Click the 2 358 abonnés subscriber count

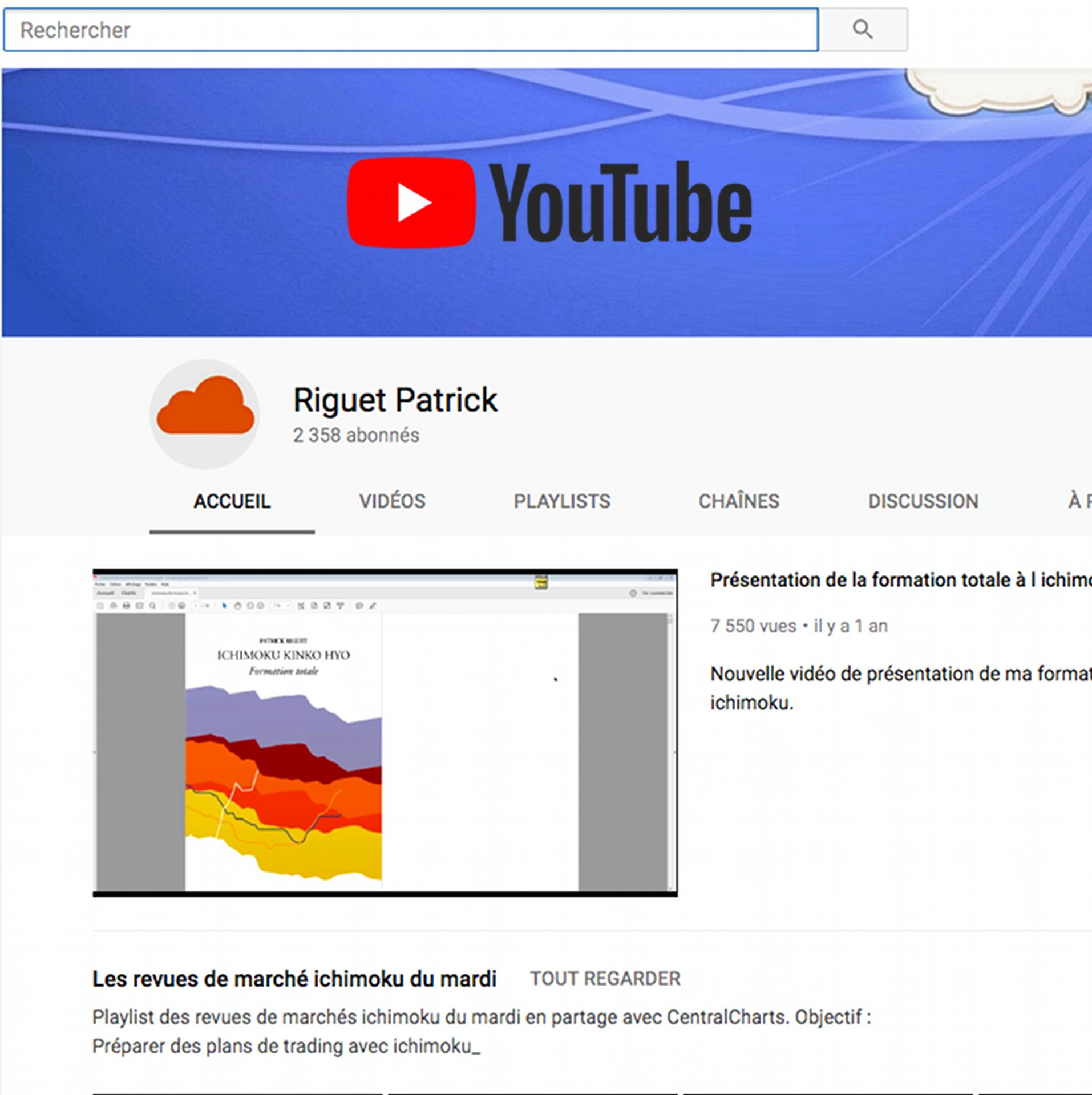pos(356,435)
